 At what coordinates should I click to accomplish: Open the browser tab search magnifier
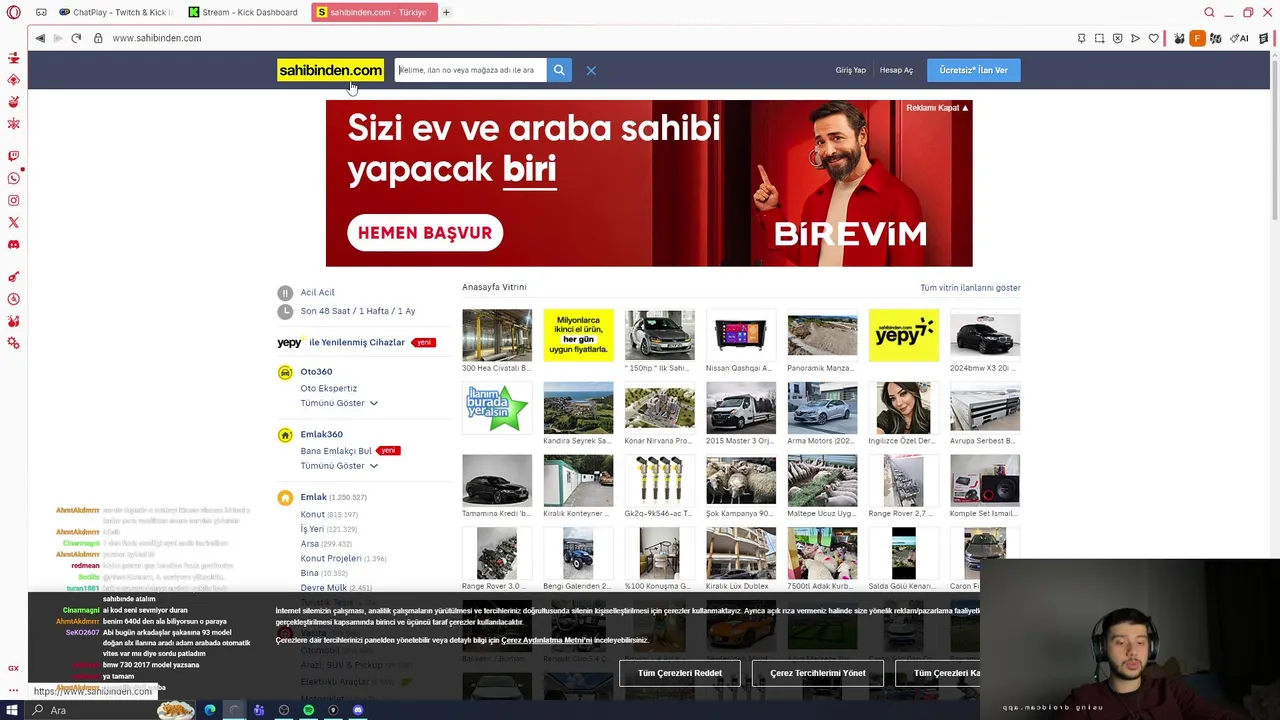(x=1209, y=12)
